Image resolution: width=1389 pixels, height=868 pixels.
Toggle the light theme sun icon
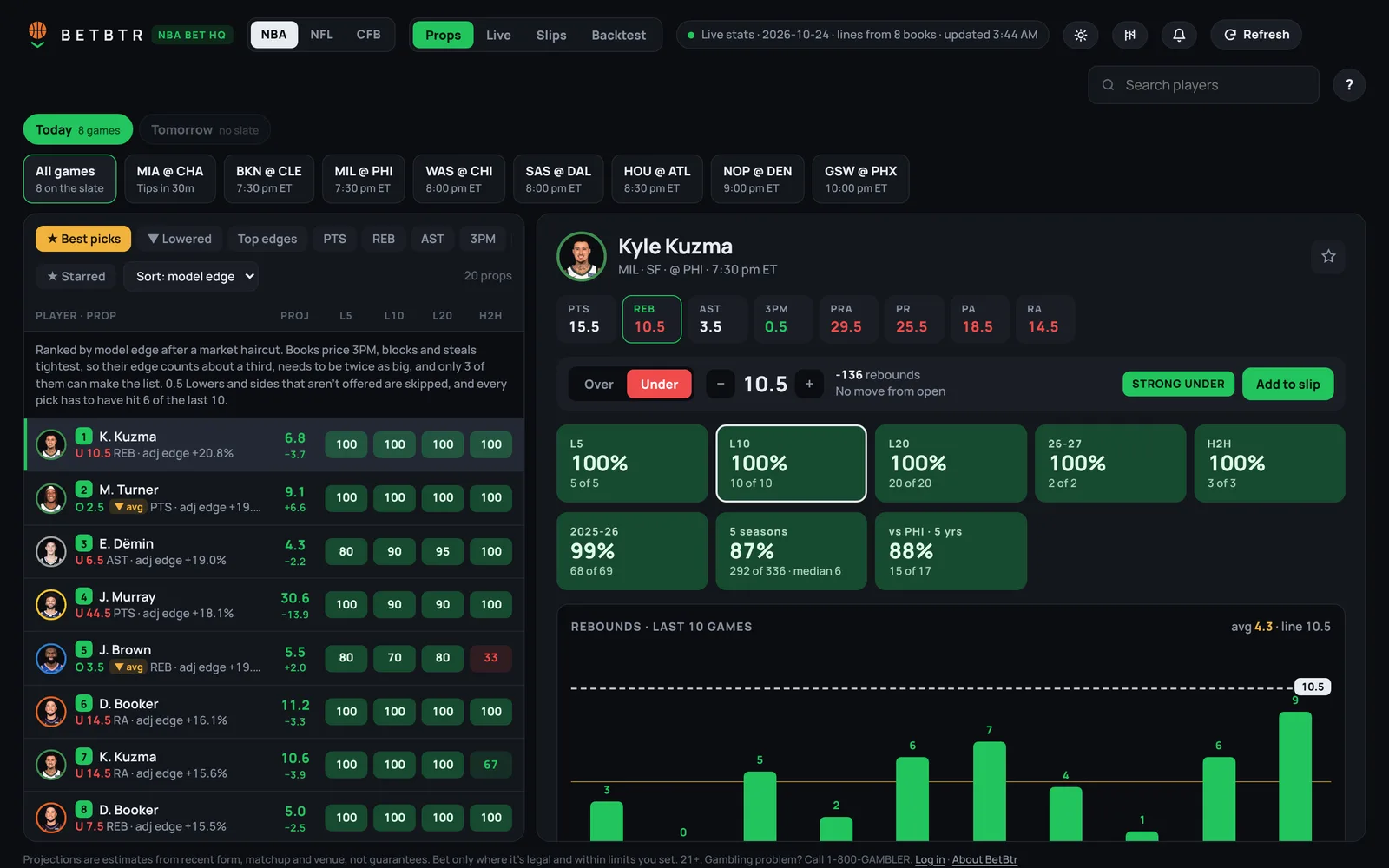(1081, 35)
